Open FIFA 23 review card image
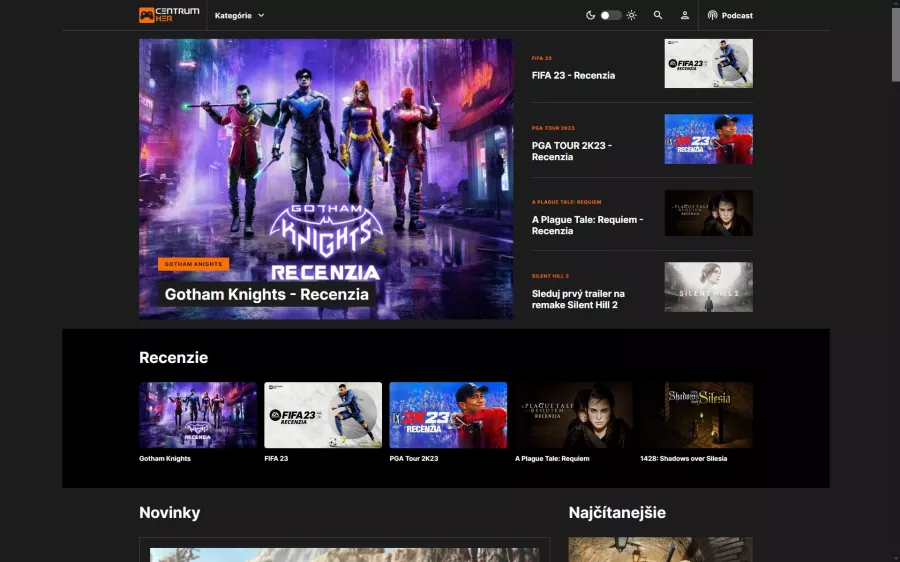The image size is (900, 562). pyautogui.click(x=323, y=415)
